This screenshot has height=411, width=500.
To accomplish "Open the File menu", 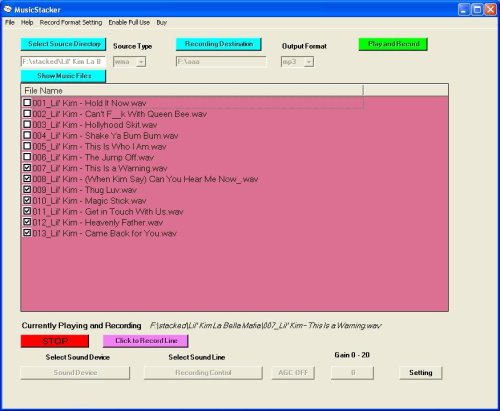I will pyautogui.click(x=10, y=22).
